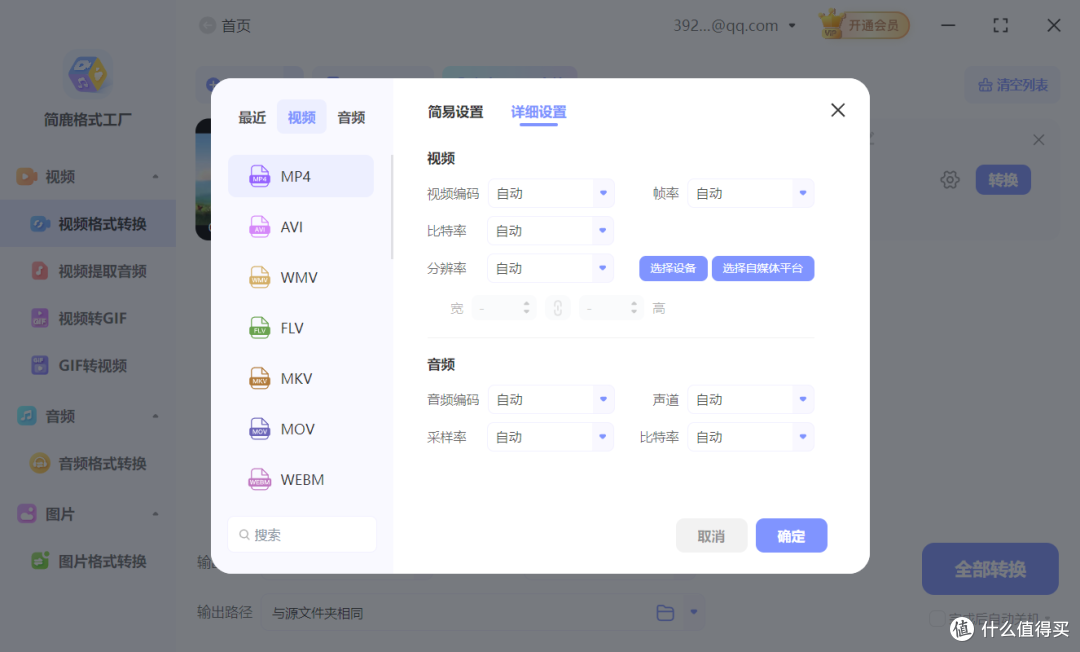Screen dimensions: 1080x652
Task: Open the 音频编码 dropdown
Action: (551, 399)
